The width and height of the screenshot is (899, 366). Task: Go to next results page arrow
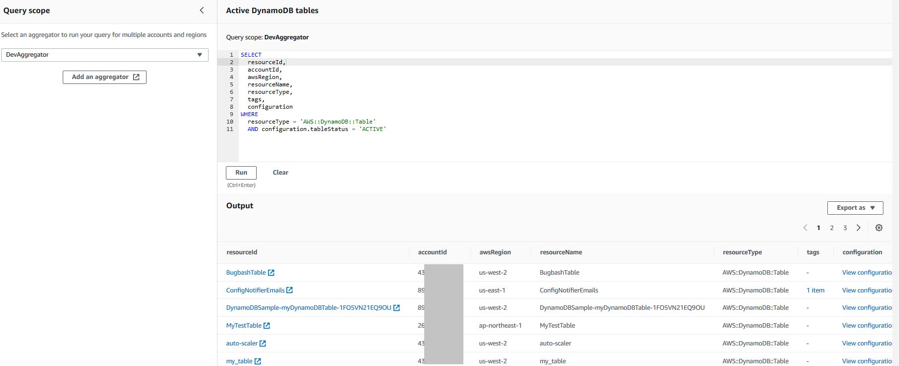(858, 228)
